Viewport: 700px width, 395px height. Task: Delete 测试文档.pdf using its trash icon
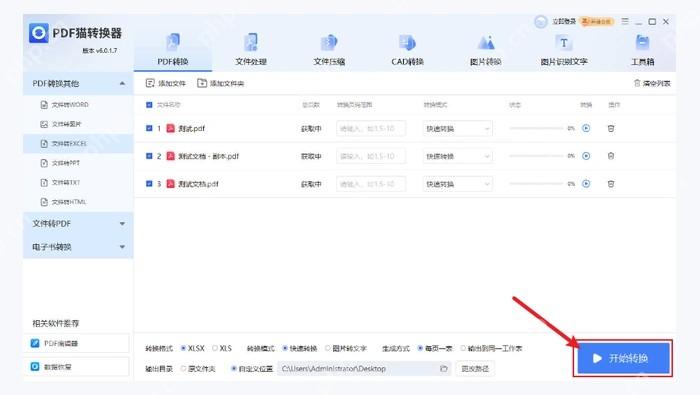(x=611, y=184)
